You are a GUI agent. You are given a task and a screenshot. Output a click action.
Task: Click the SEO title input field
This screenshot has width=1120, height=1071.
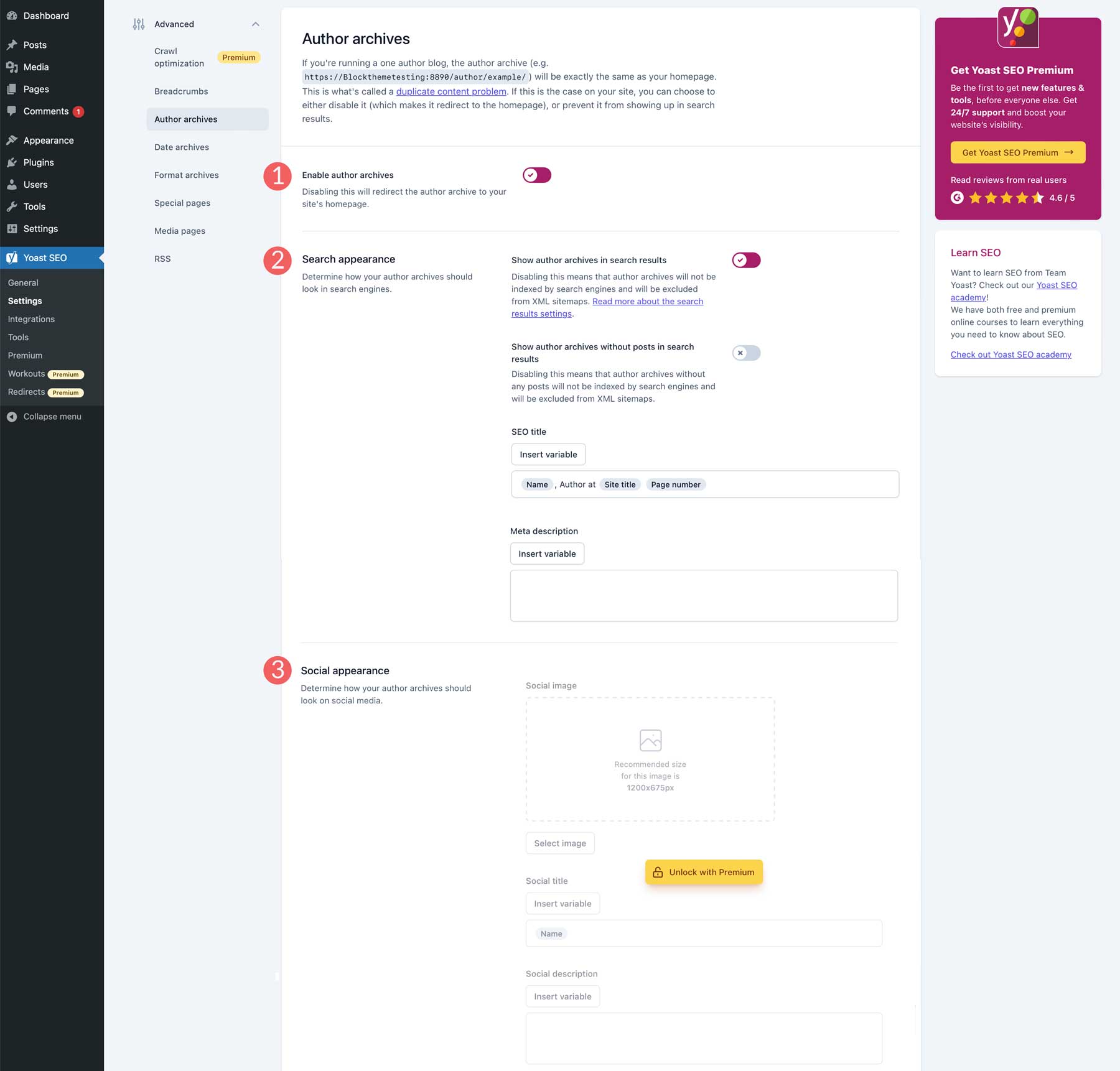point(705,484)
